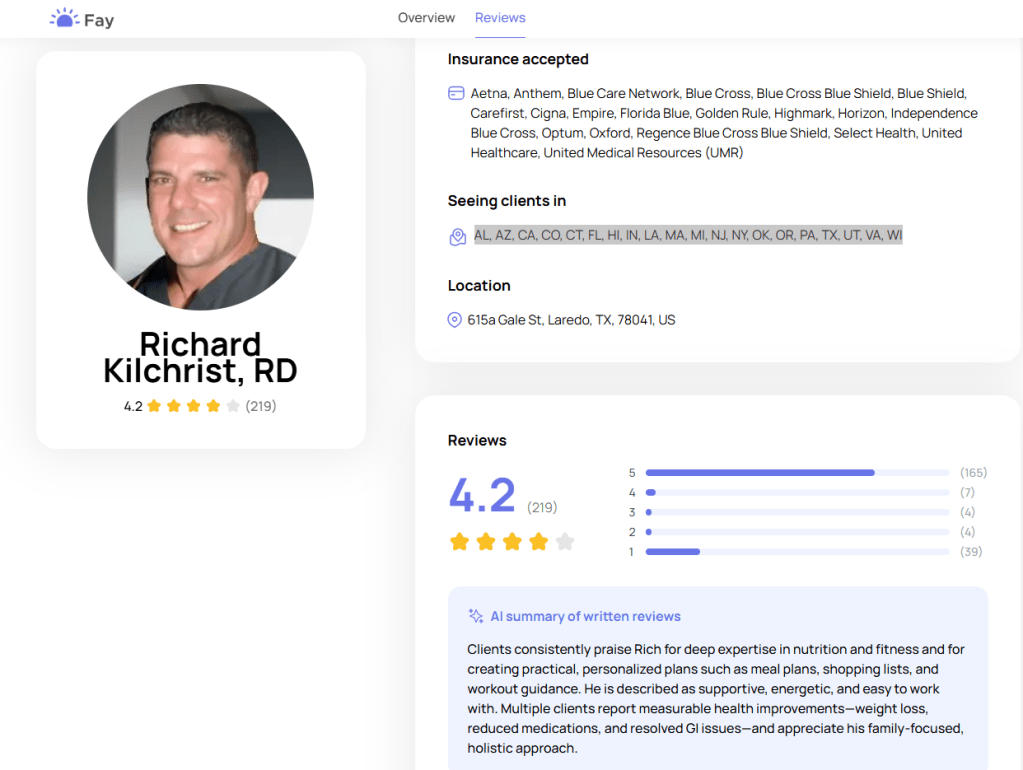The height and width of the screenshot is (770, 1023).
Task: Click the 615a Gale St Laredo address
Action: (x=571, y=320)
